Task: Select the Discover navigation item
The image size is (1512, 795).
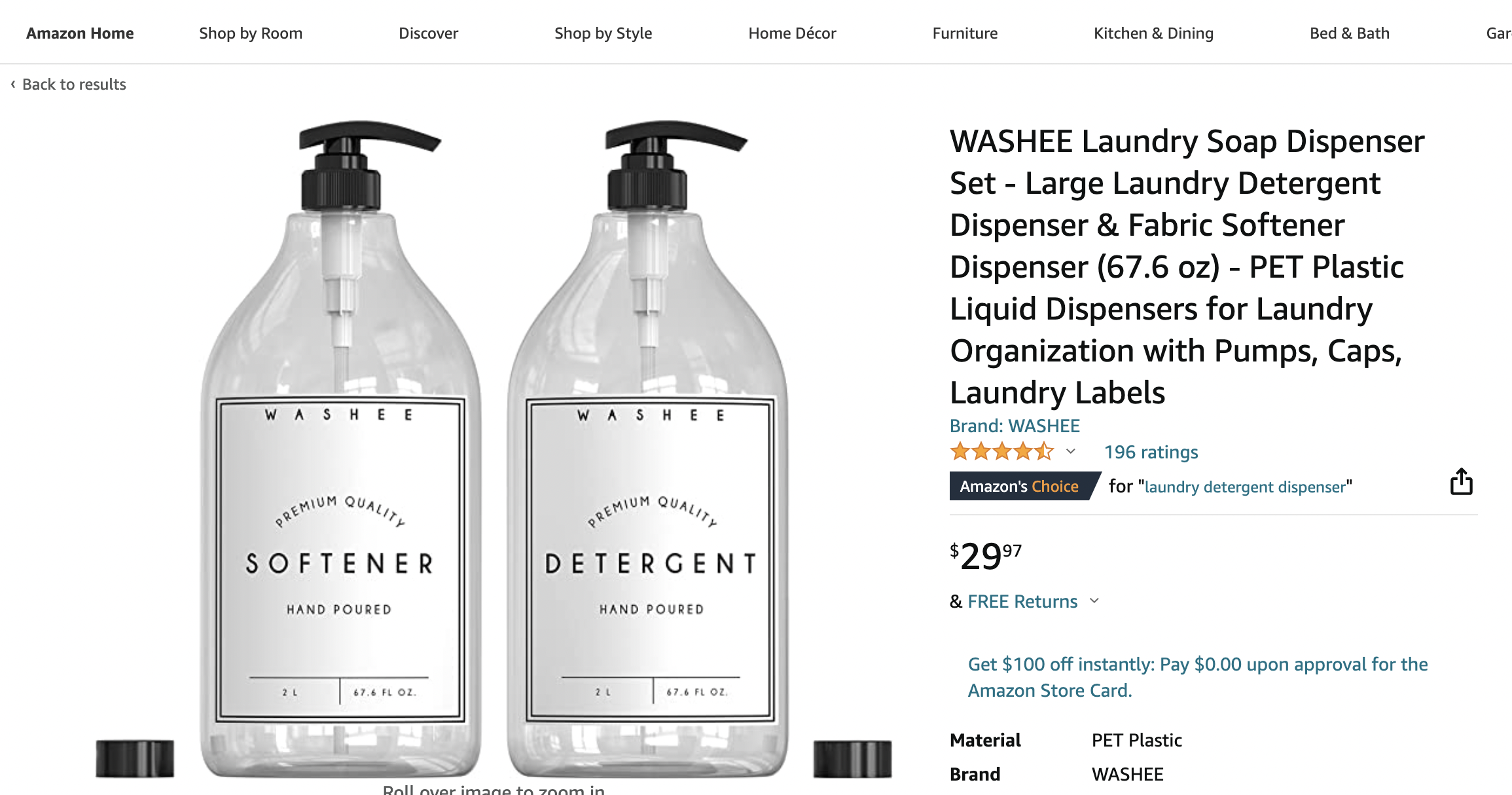Action: point(429,33)
